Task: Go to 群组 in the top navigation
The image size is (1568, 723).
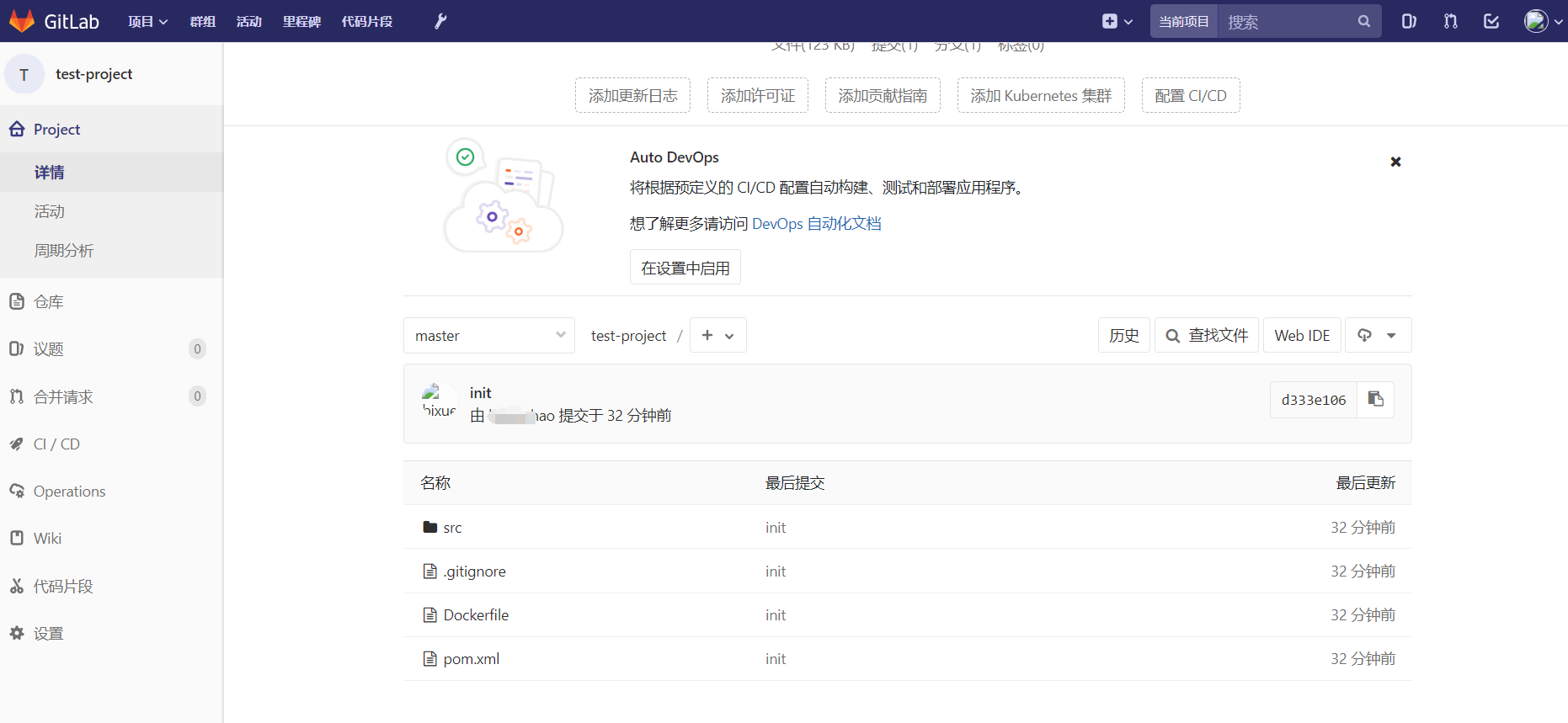Action: 202,21
